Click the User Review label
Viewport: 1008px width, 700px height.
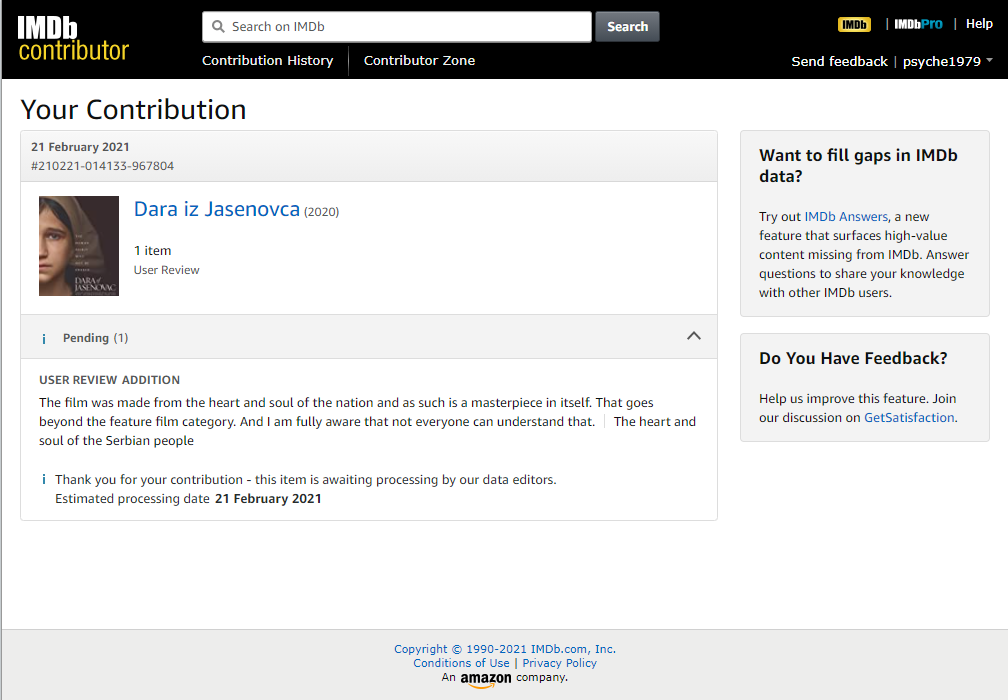(166, 270)
